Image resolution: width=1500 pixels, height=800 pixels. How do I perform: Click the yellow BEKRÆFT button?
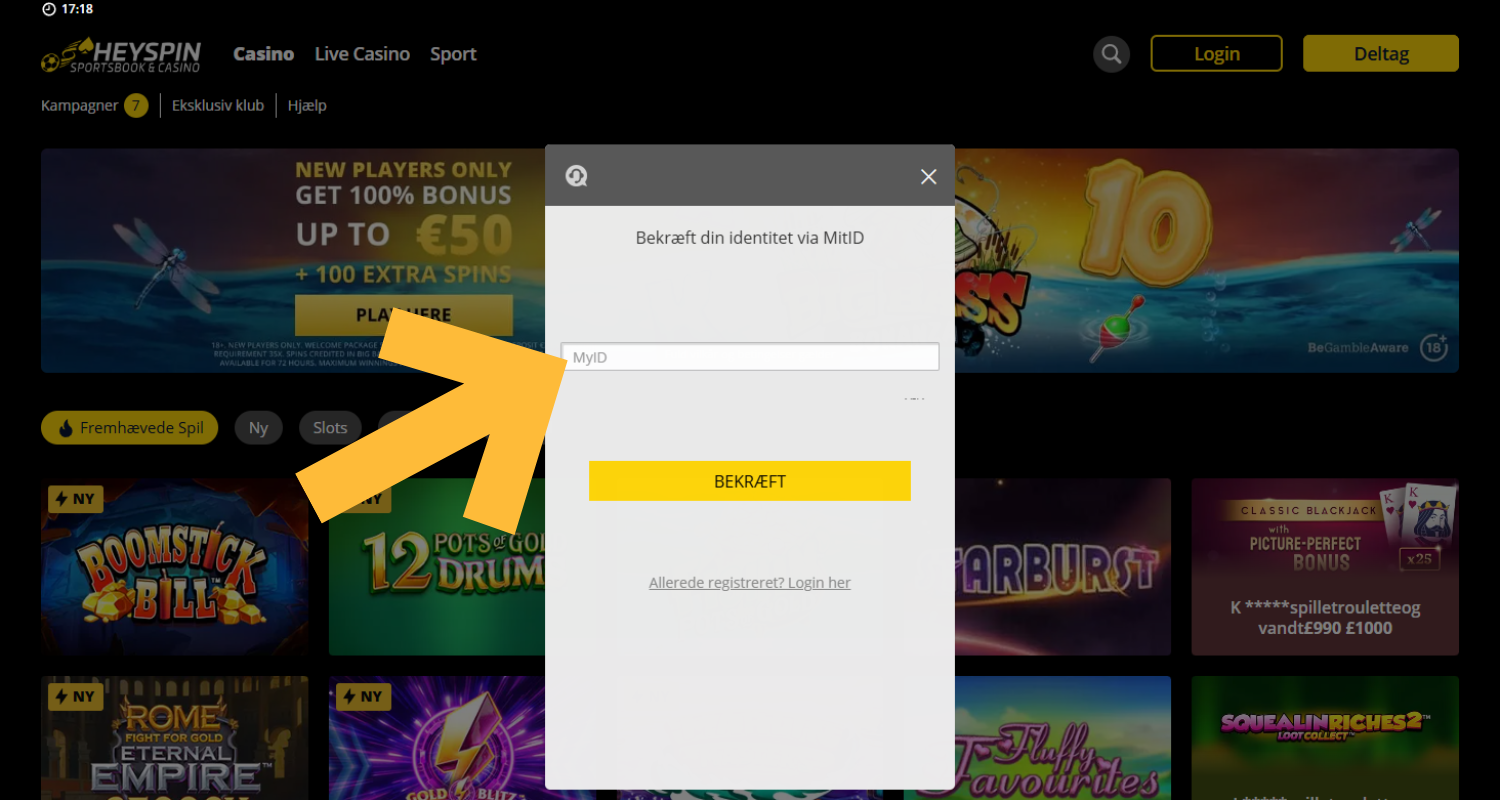[x=750, y=481]
